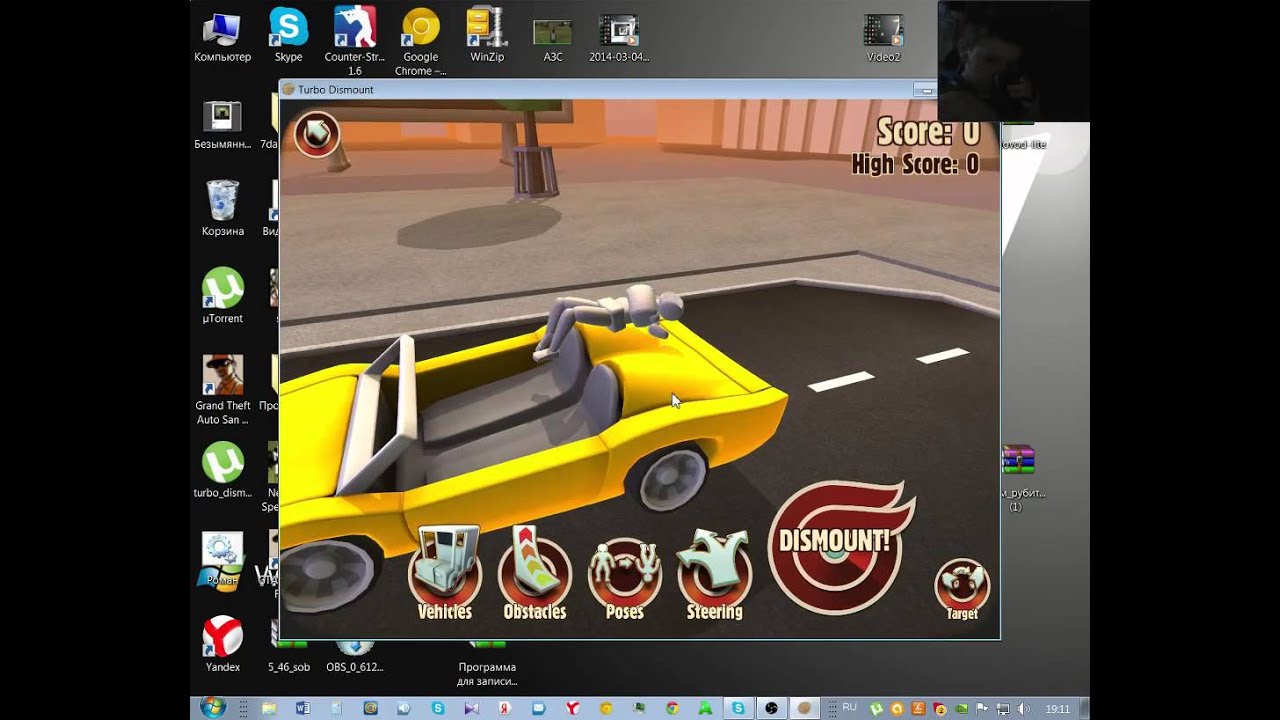The height and width of the screenshot is (720, 1280).
Task: Open the Steering options
Action: (x=715, y=573)
